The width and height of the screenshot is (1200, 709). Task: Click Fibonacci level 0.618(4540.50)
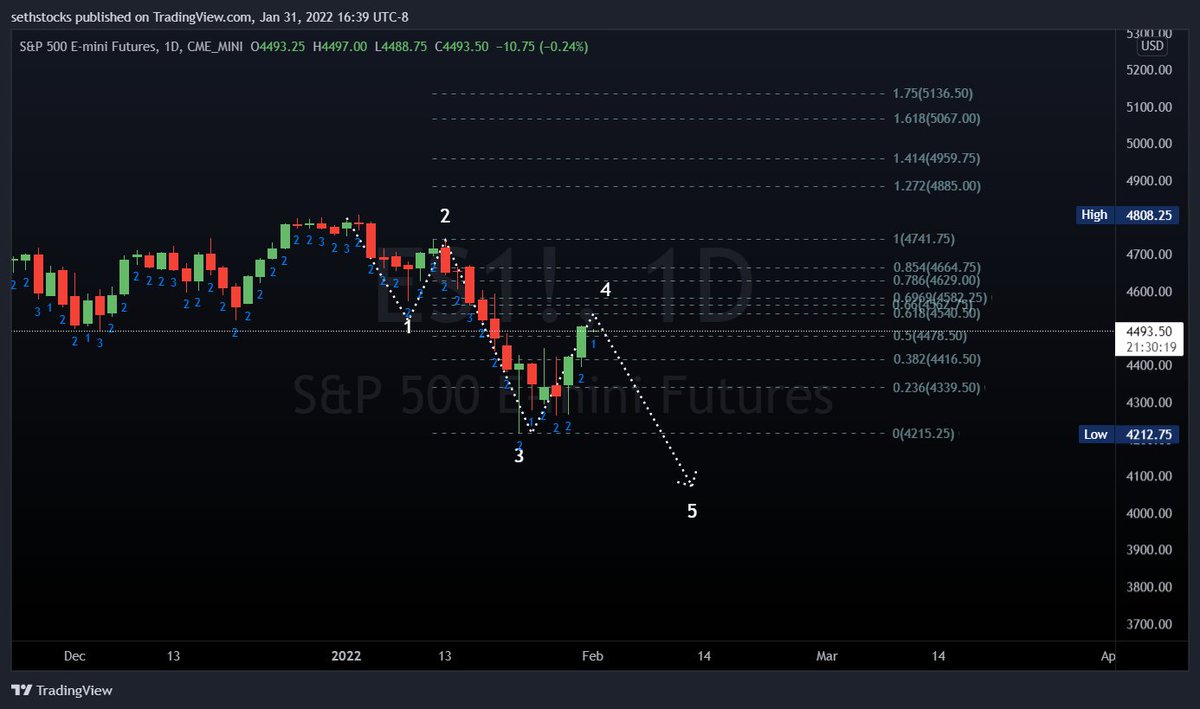click(x=936, y=313)
